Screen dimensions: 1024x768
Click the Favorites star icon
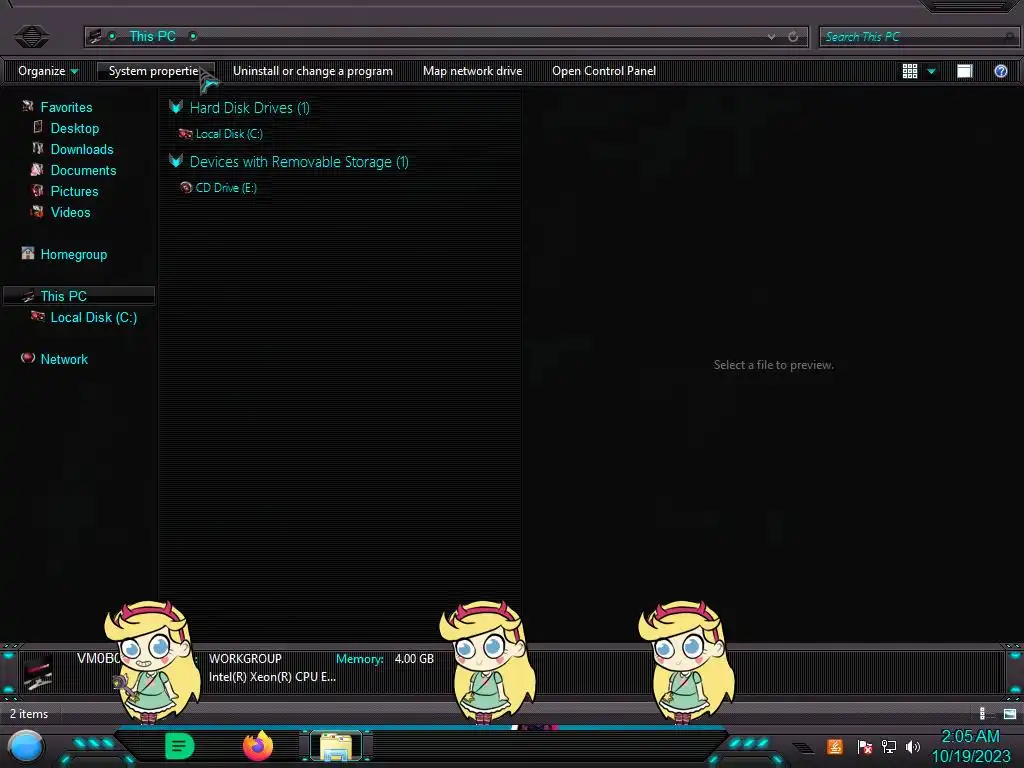click(27, 106)
